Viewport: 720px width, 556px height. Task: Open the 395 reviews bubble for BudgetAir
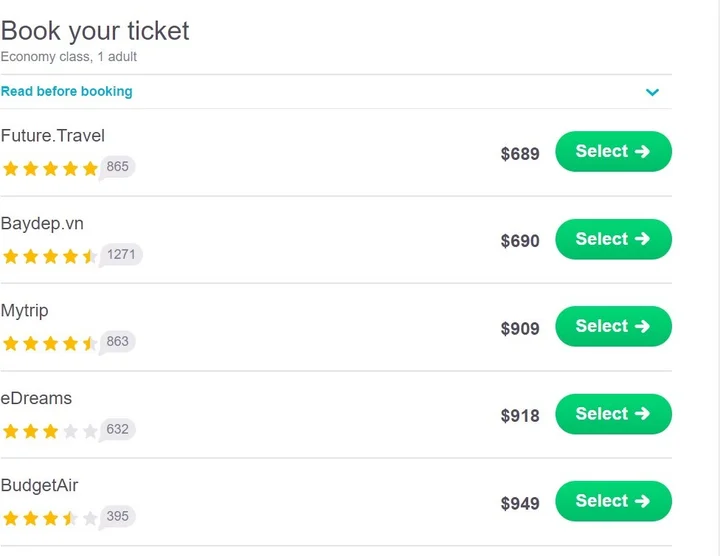pos(118,516)
